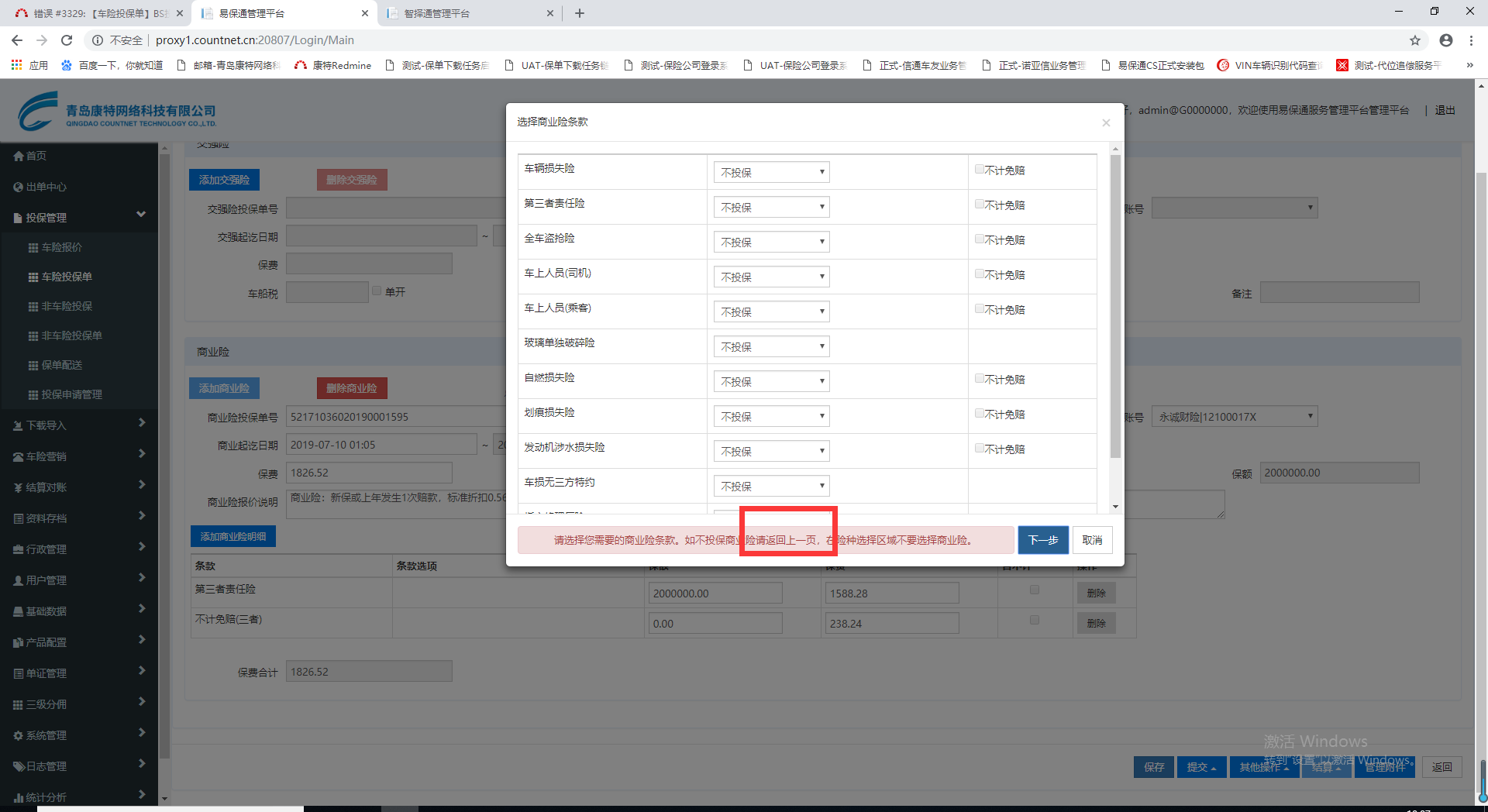Check 不计免赔 for 划痕损失险

tap(980, 414)
